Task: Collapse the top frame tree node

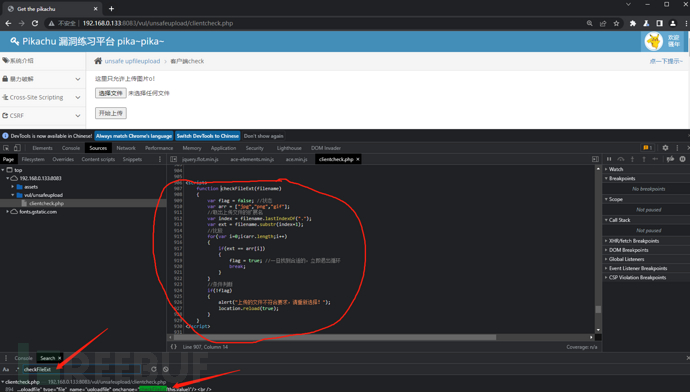Action: tap(3, 170)
